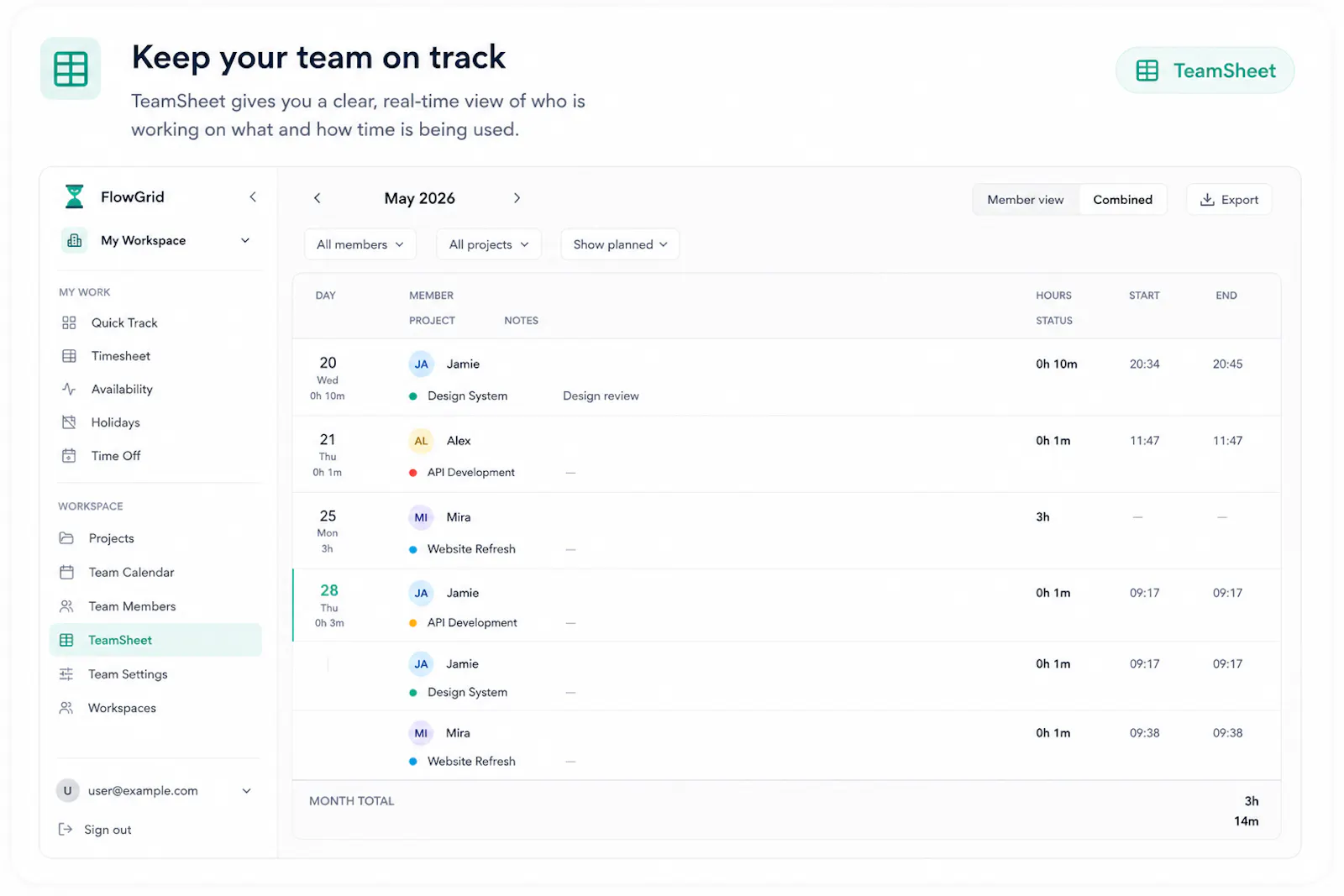Screen dimensions: 1344x896
Task: Click Jamie's JA avatar on day 20
Action: [x=421, y=364]
